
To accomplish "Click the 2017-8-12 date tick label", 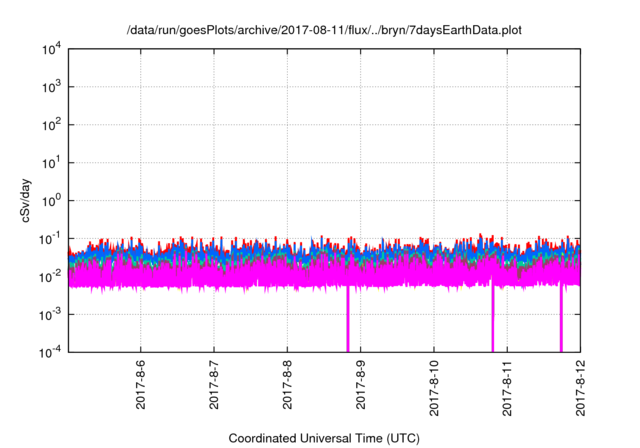I will pos(580,388).
